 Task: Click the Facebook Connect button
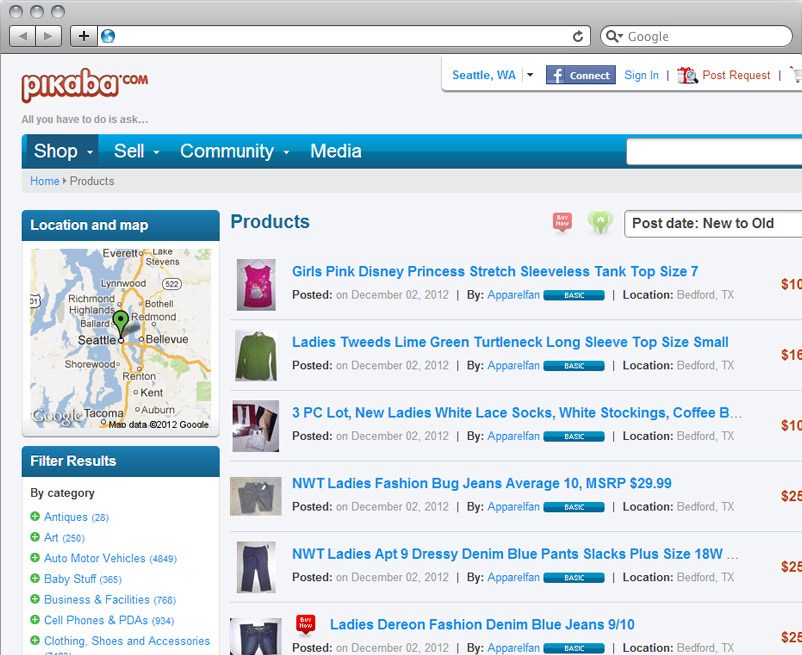[580, 75]
